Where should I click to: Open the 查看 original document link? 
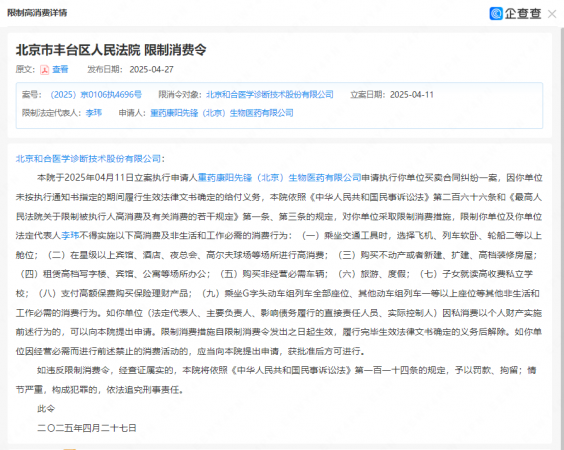coord(60,69)
